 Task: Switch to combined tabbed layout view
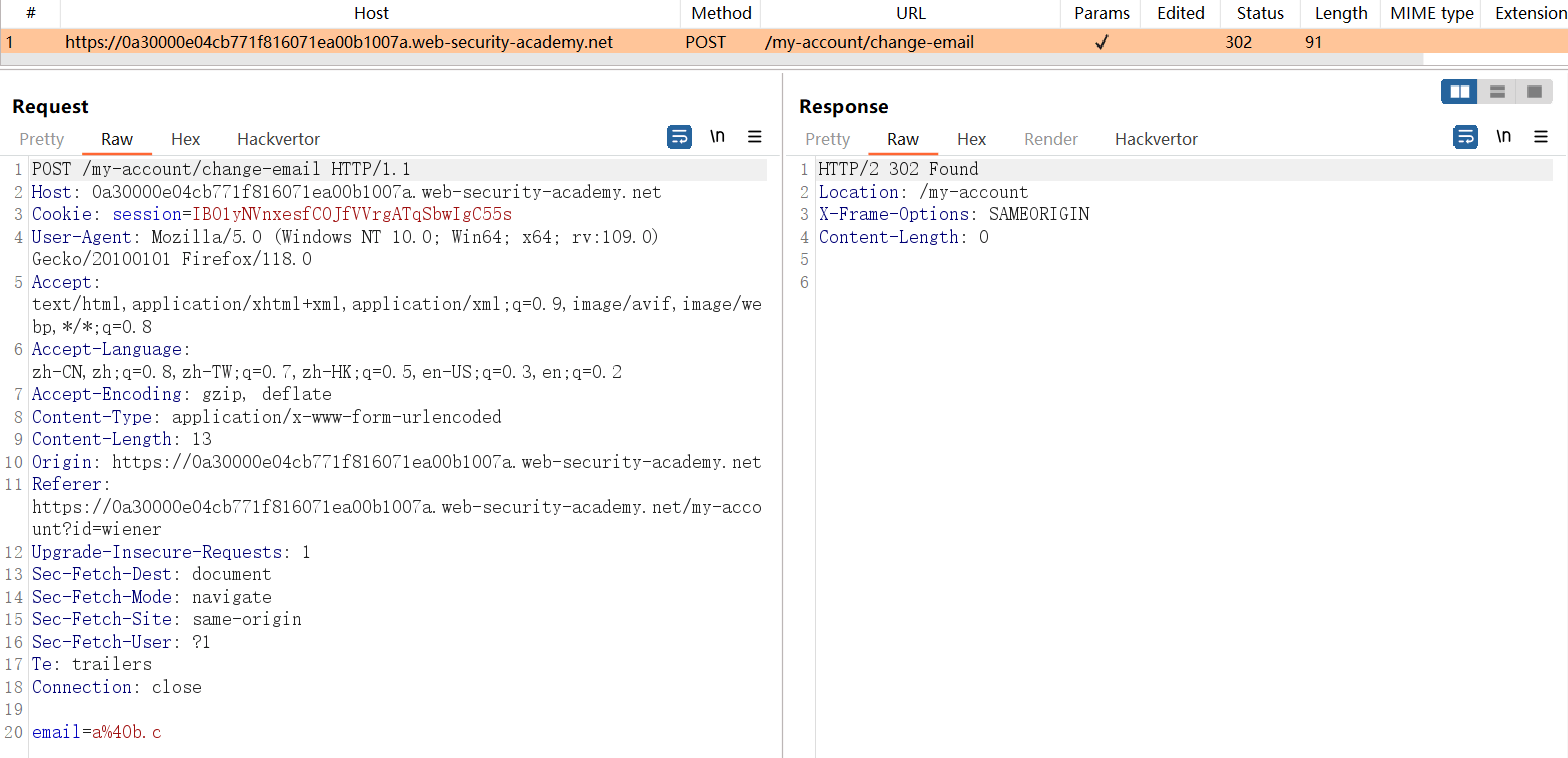pos(1534,92)
